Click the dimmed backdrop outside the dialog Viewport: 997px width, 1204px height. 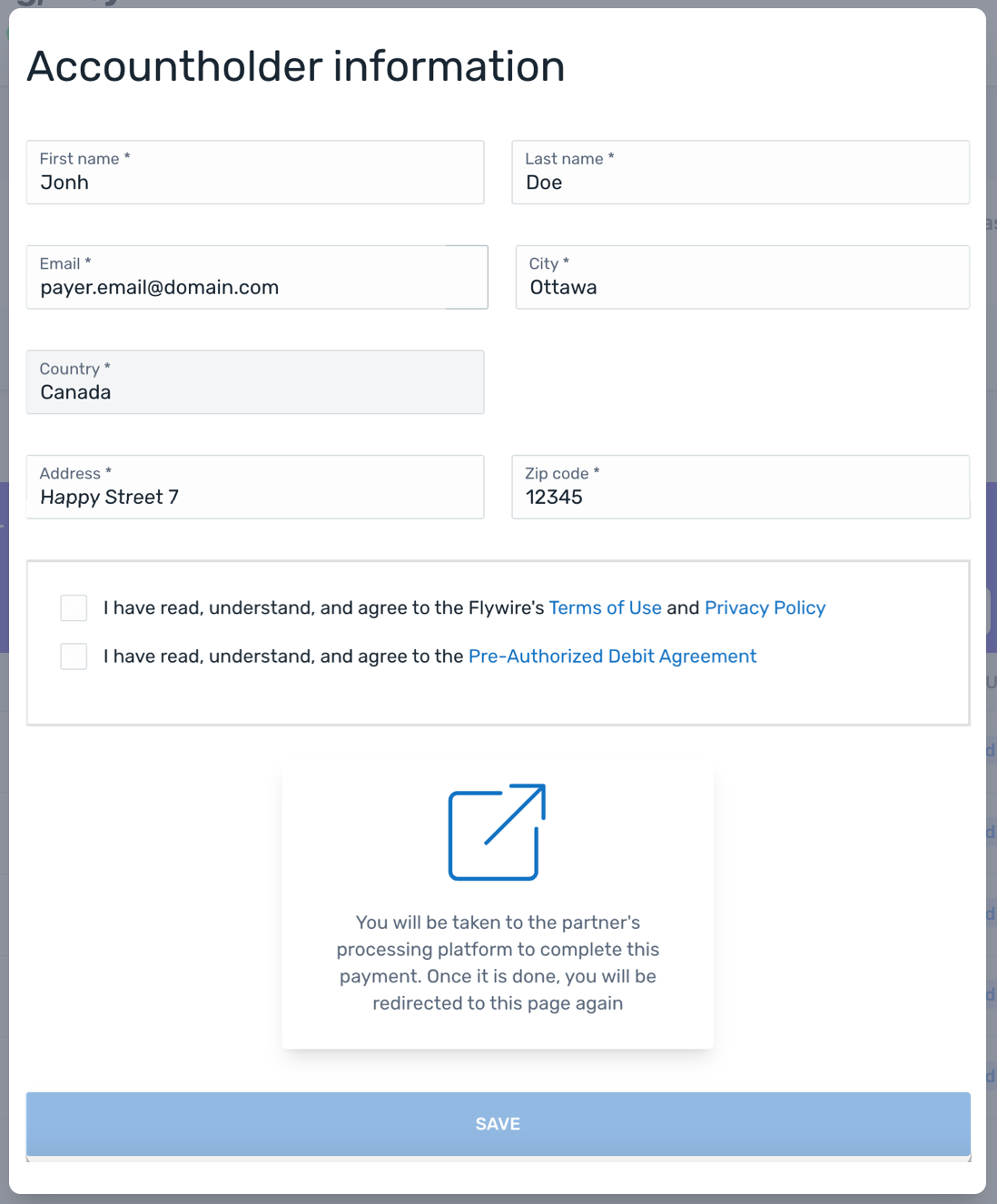click(x=992, y=454)
